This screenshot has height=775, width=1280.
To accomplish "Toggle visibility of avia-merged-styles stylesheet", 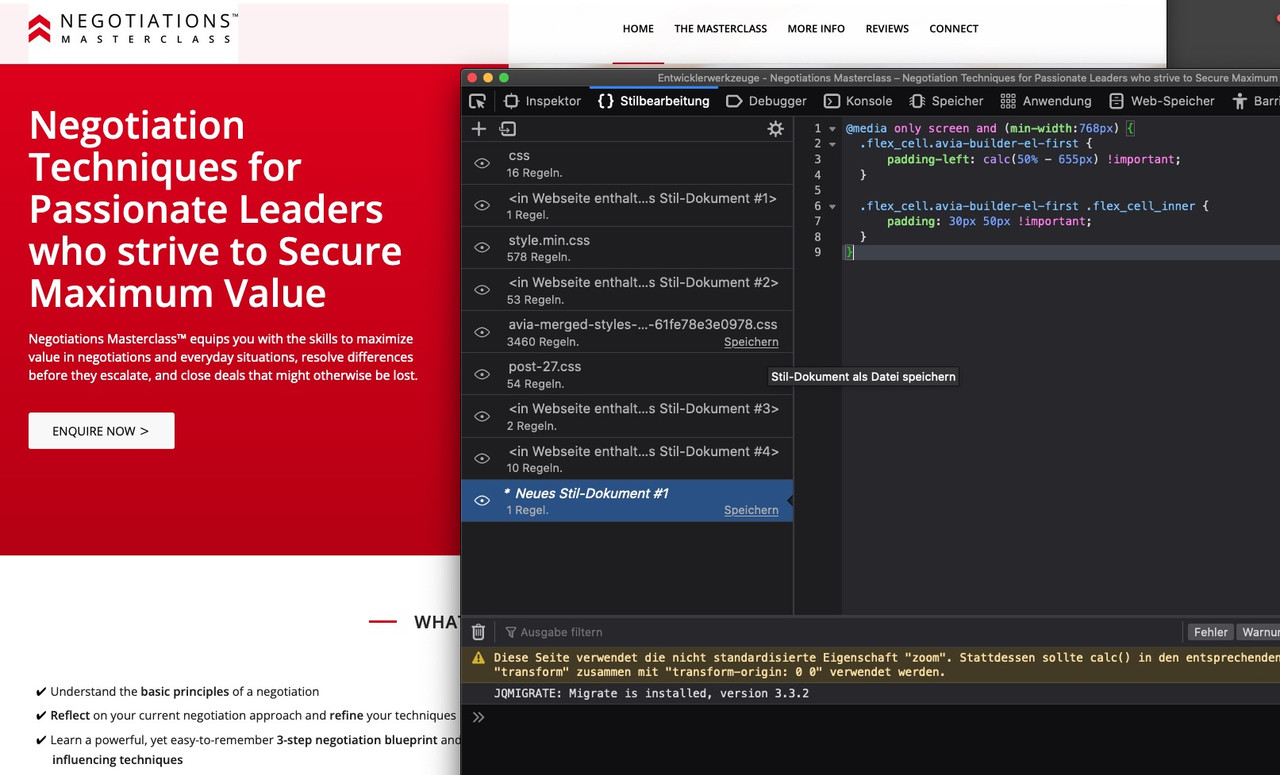I will point(482,332).
